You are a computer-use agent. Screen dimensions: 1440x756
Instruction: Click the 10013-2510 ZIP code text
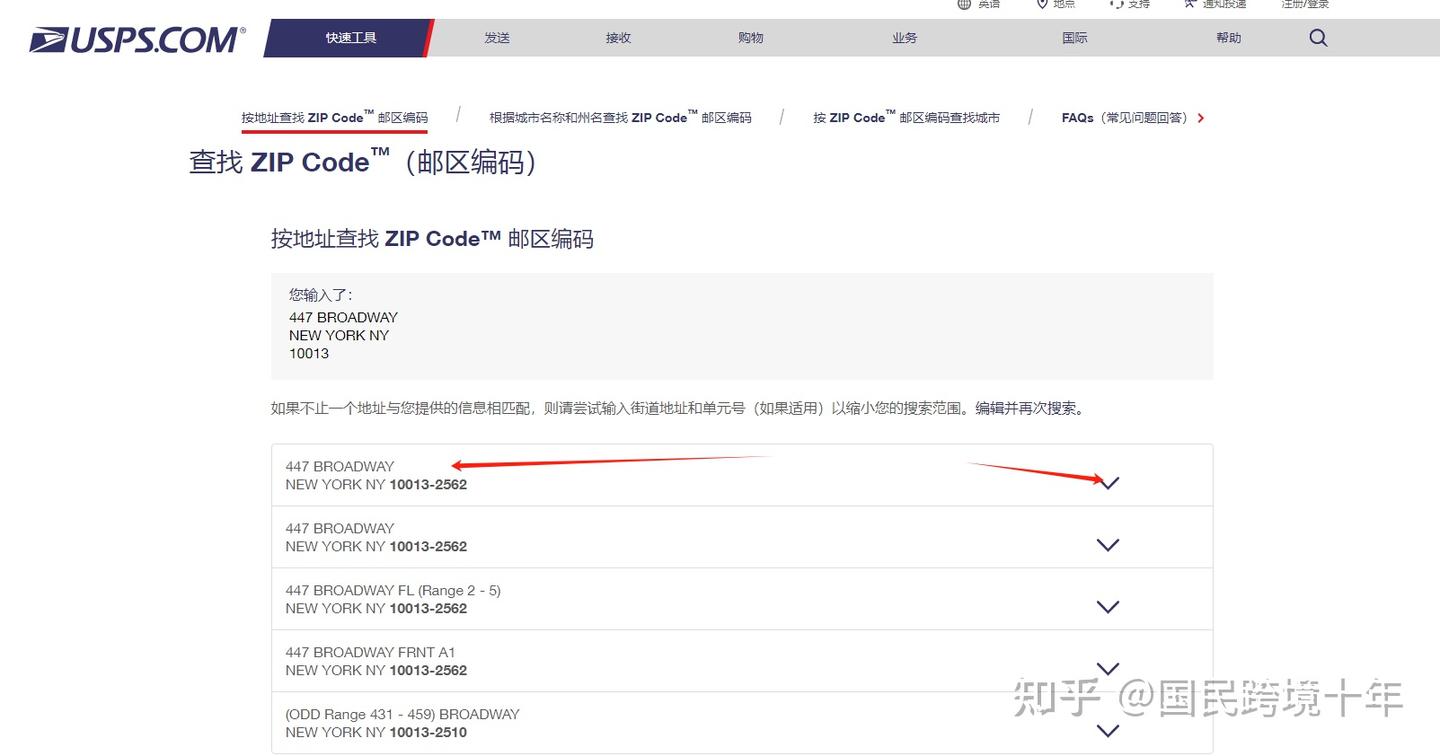tap(428, 732)
